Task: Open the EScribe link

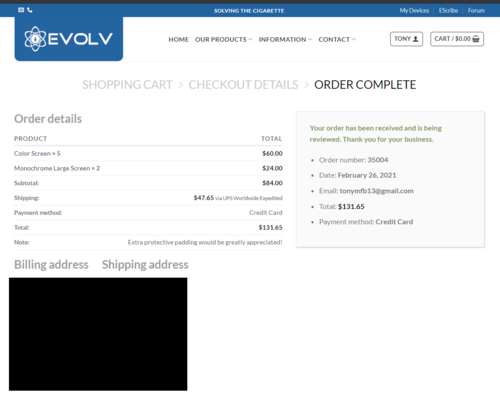Action: [x=448, y=10]
